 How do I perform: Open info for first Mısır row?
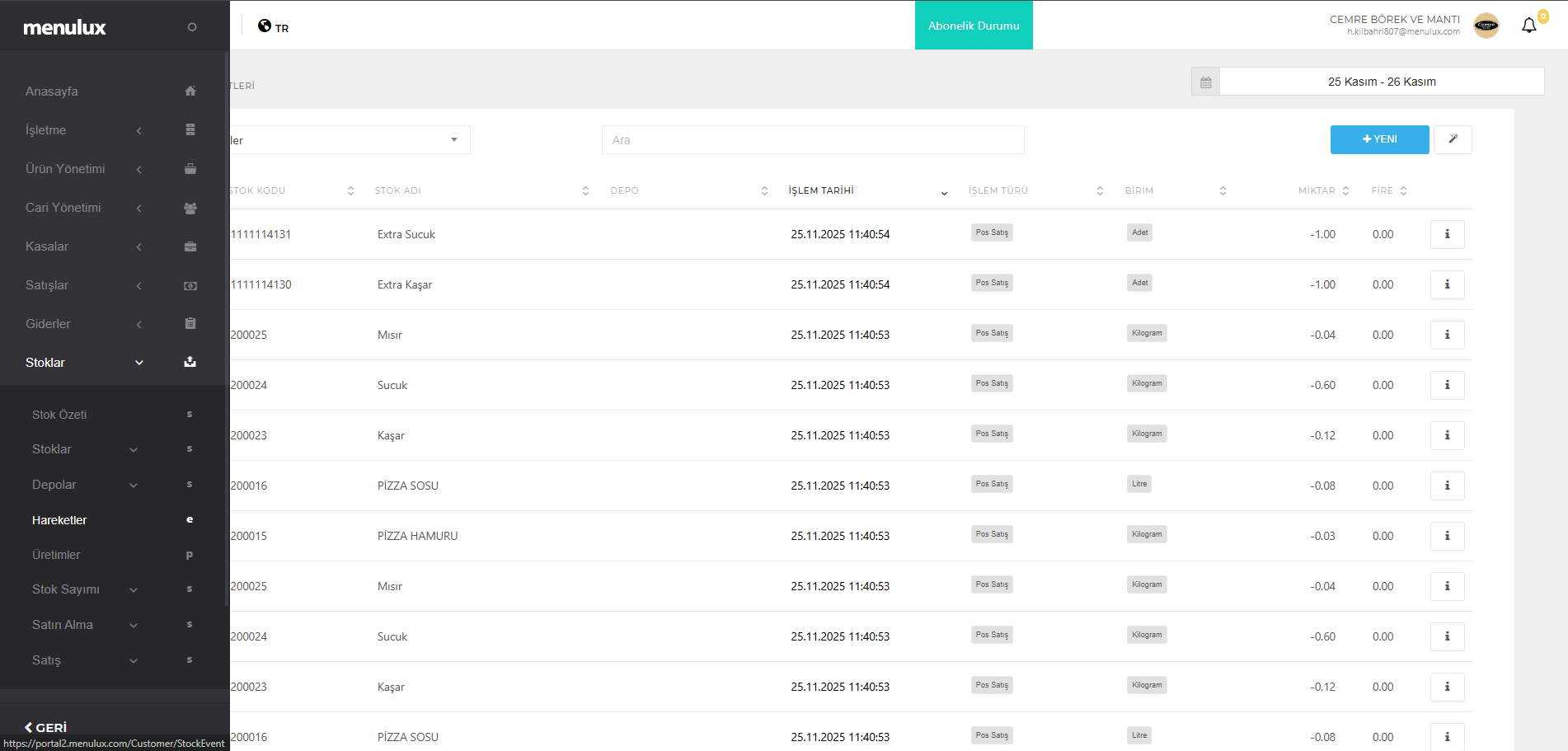coord(1447,335)
